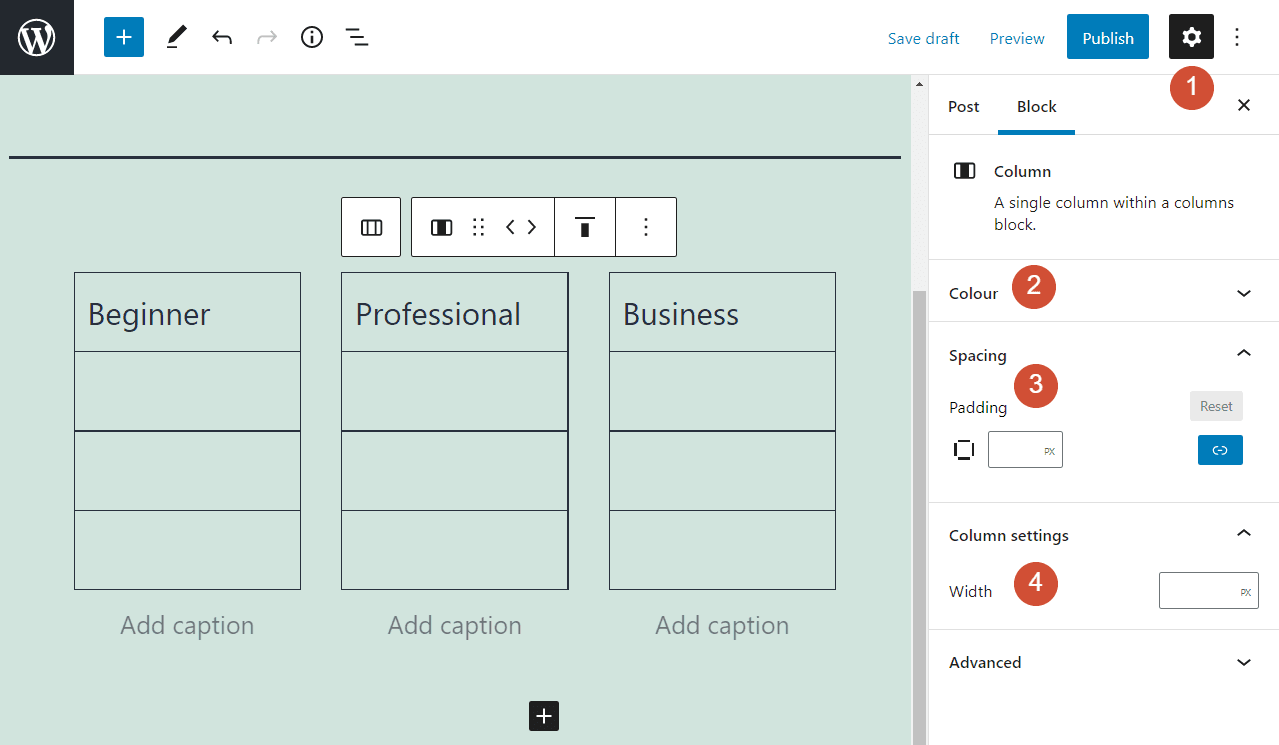Reset the padding value

click(1216, 406)
